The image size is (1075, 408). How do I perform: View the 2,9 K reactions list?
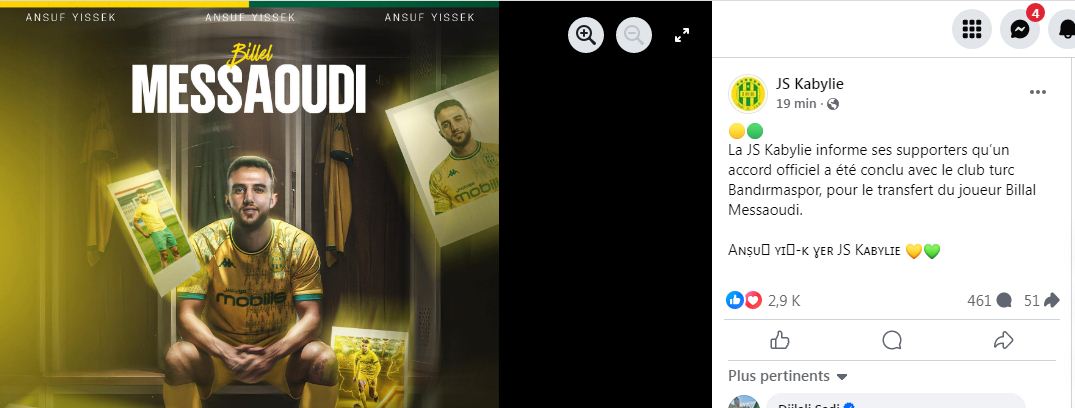[763, 300]
